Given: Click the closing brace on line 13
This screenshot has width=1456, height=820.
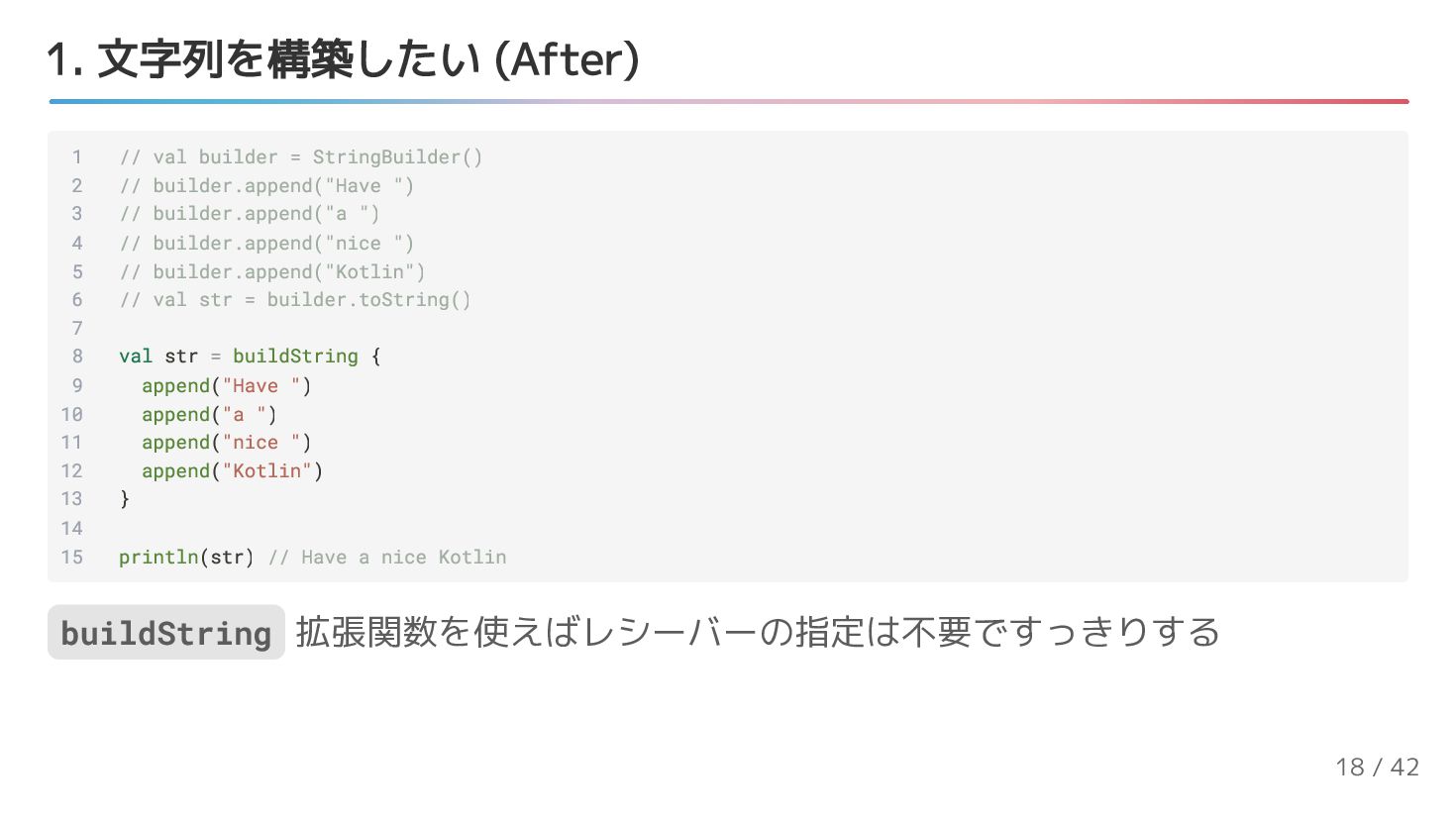Looking at the screenshot, I should click(x=125, y=499).
